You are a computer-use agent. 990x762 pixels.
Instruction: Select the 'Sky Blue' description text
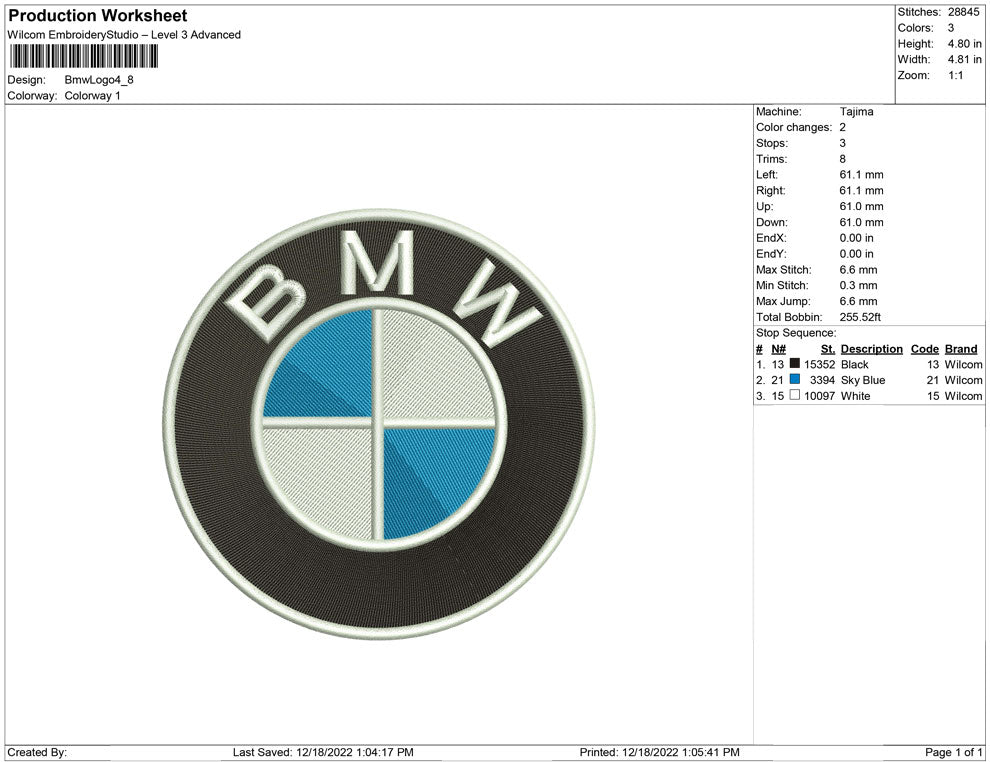click(863, 380)
